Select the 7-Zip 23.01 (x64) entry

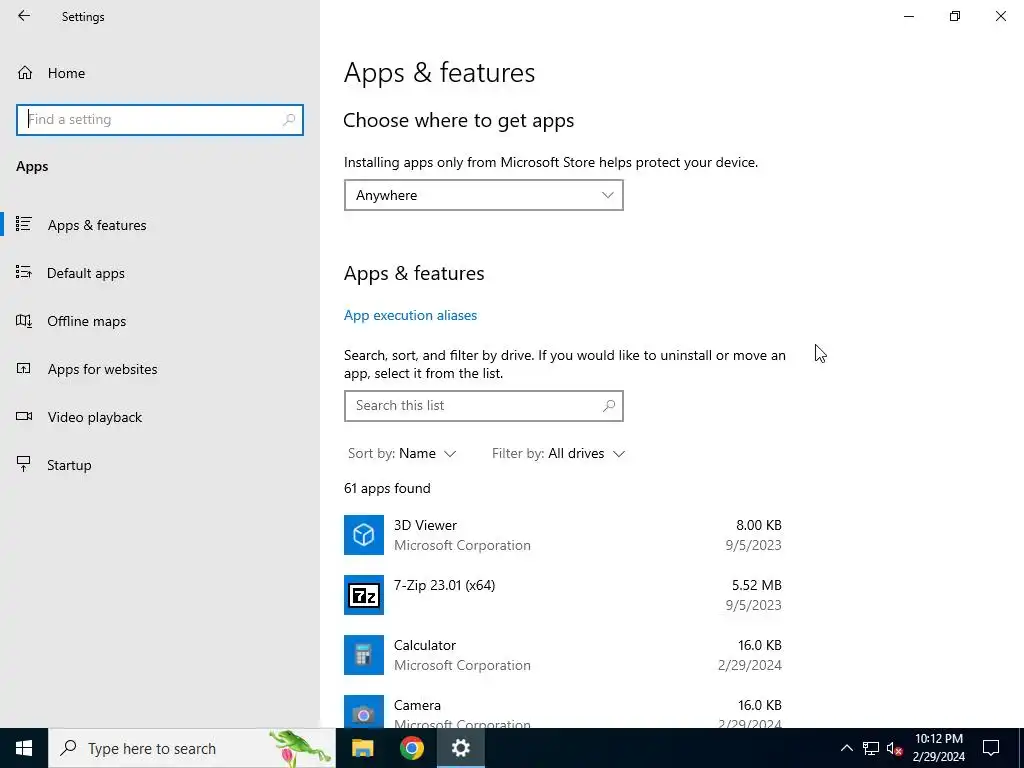click(x=444, y=585)
